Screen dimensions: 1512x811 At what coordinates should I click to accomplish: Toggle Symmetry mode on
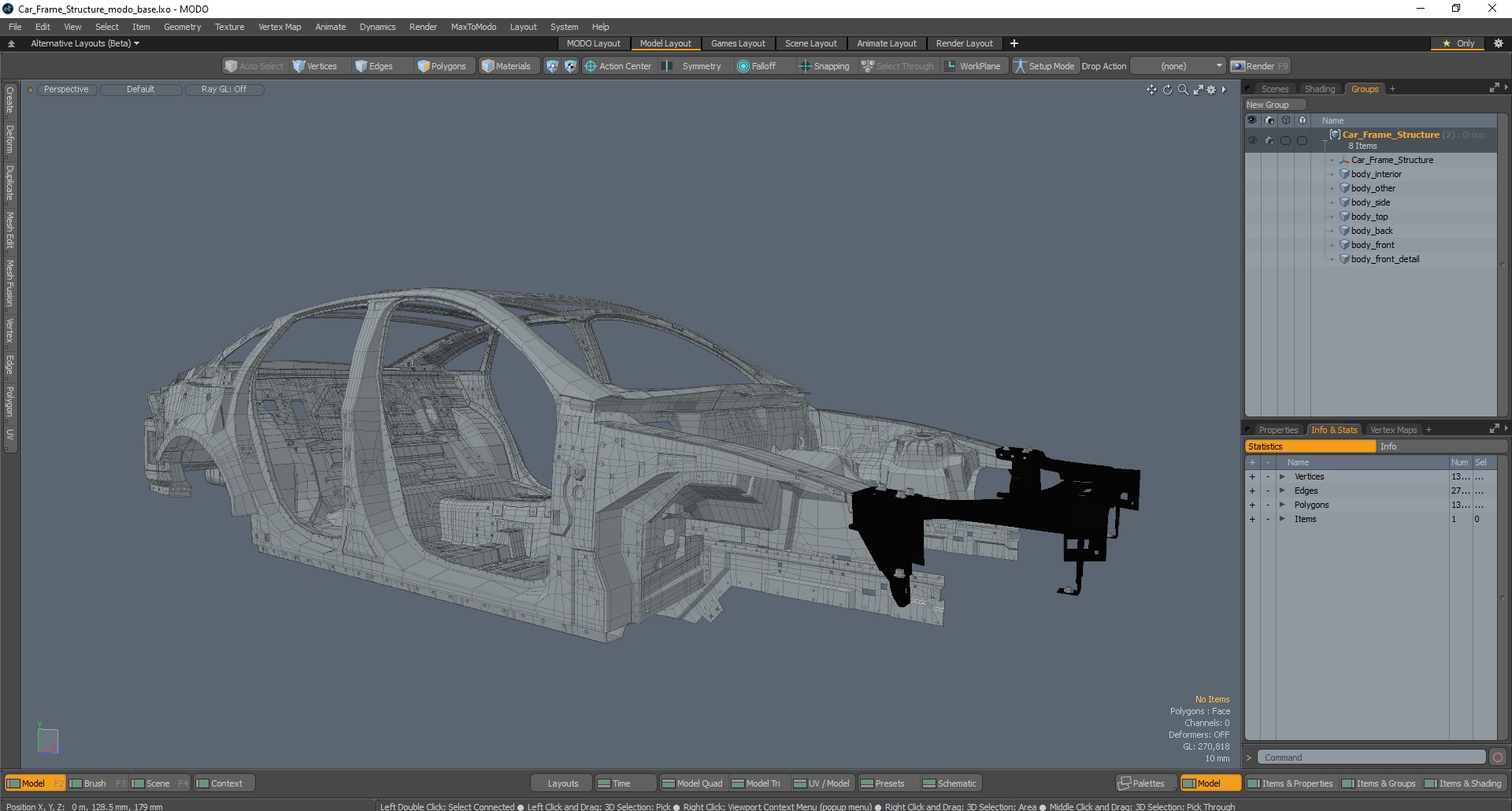[693, 66]
